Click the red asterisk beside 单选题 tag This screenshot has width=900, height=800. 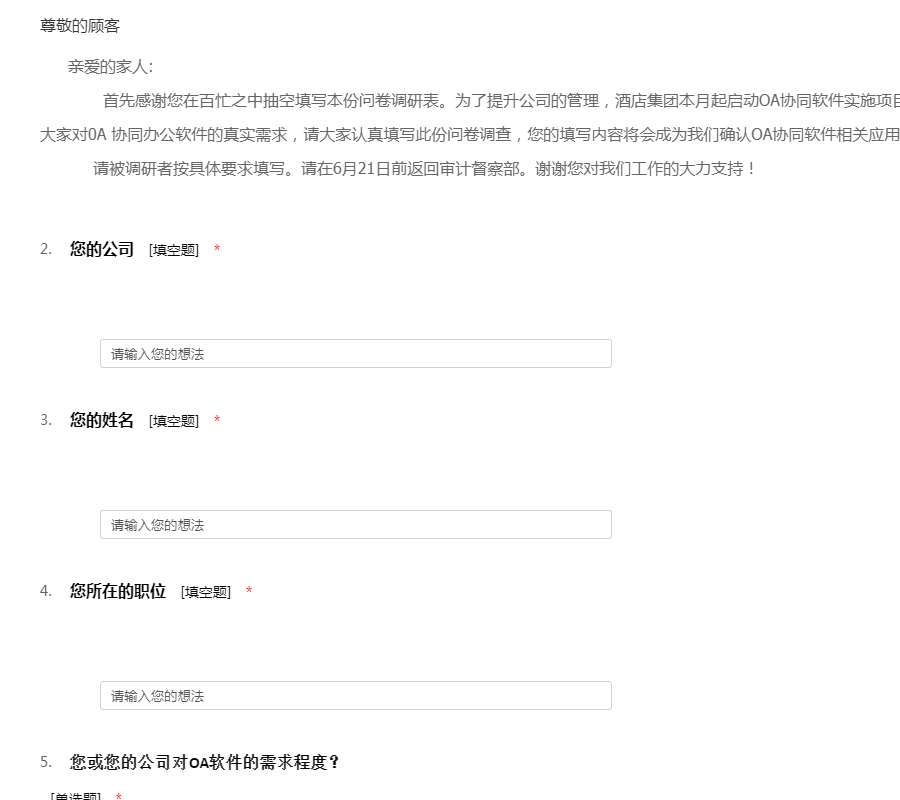(x=119, y=796)
